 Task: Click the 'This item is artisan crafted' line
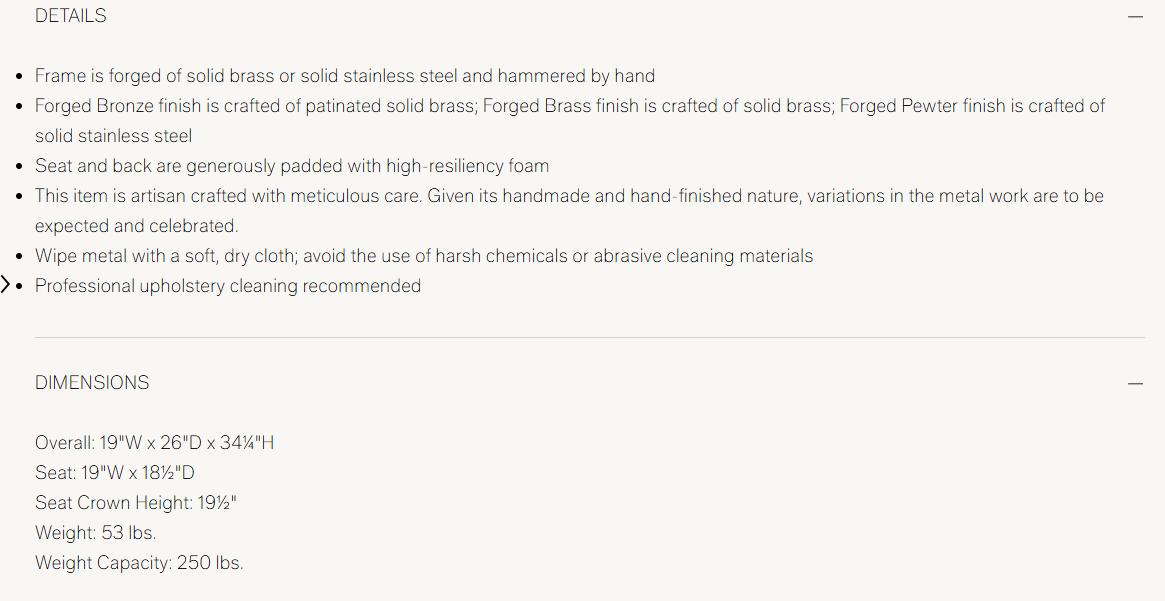569,196
